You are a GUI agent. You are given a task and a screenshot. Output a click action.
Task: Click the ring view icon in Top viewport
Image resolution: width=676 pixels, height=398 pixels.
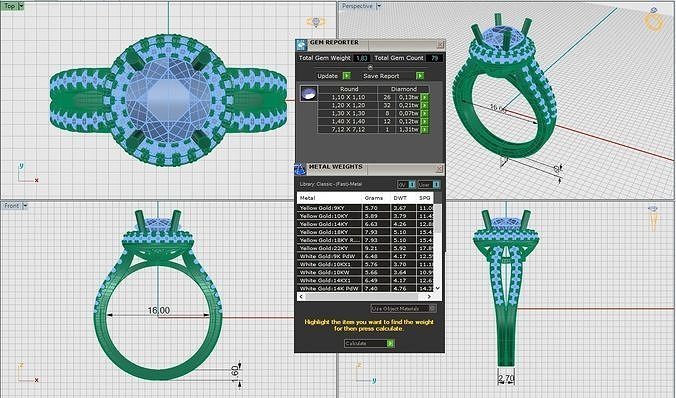click(316, 22)
